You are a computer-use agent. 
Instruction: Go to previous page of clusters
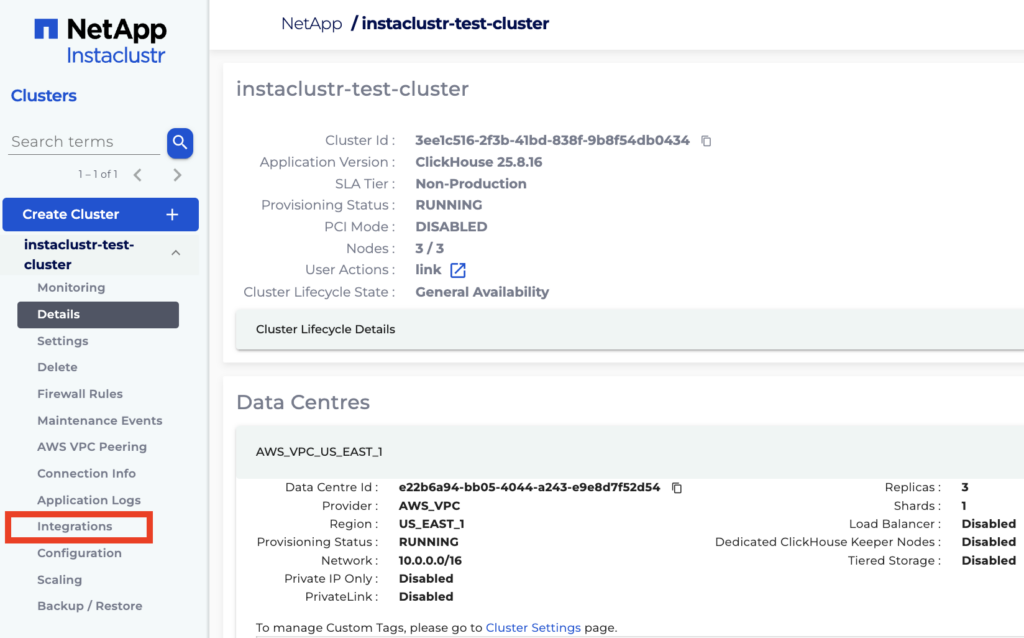point(138,175)
